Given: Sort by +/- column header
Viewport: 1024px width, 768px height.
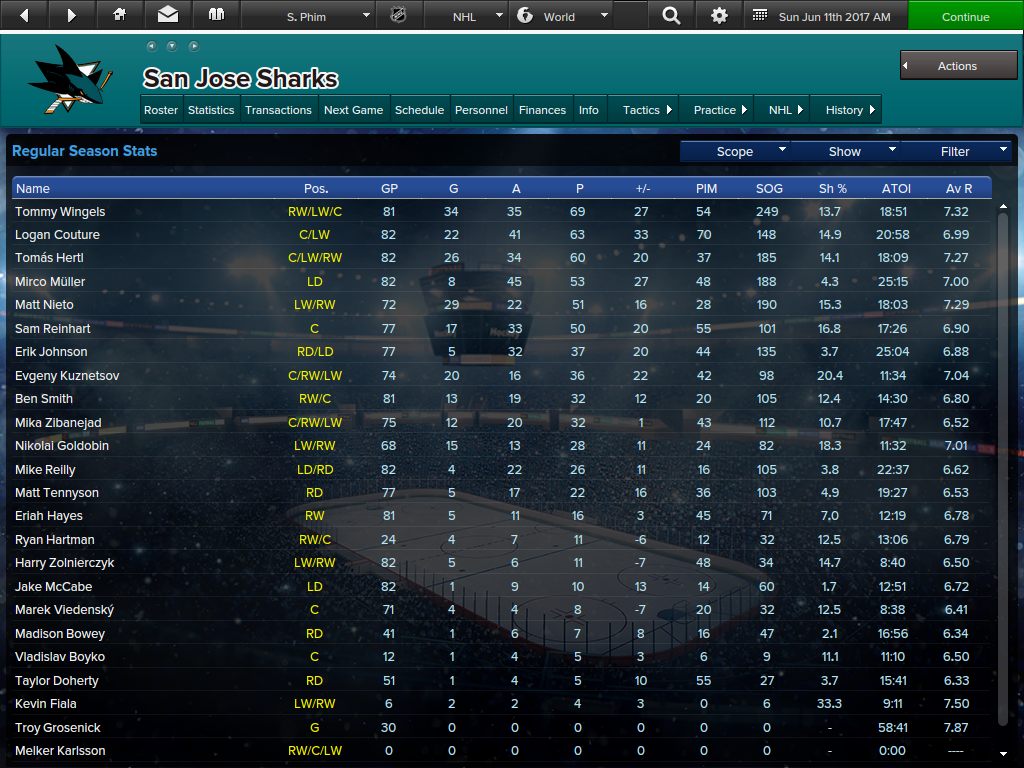Looking at the screenshot, I should pyautogui.click(x=643, y=188).
